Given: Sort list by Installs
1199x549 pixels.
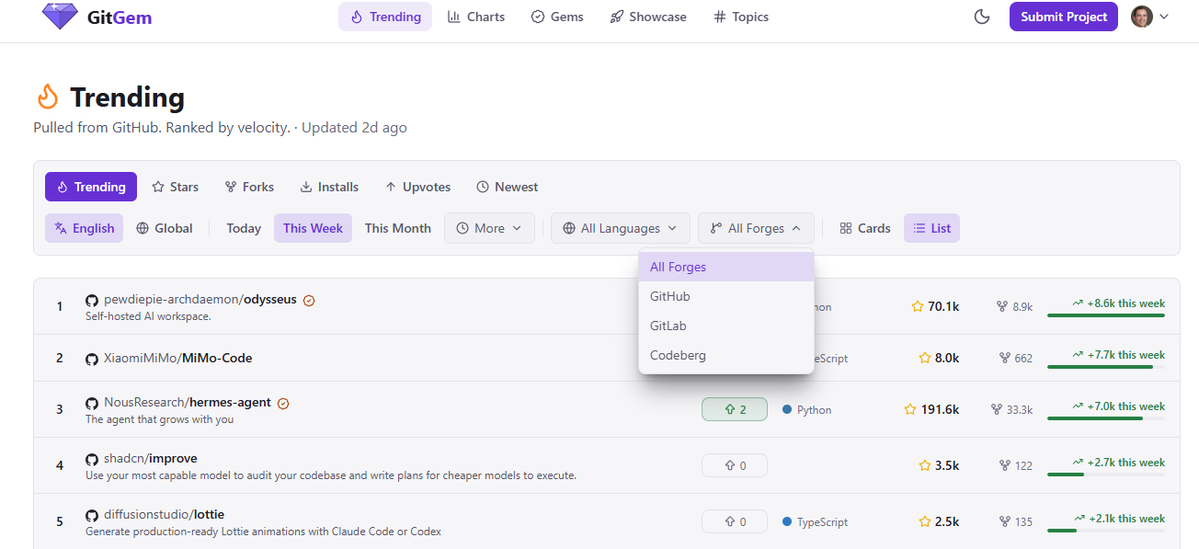Looking at the screenshot, I should pos(329,187).
